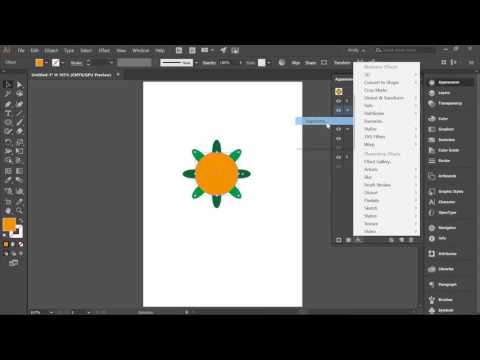Click orange circle on the artboard

(x=216, y=174)
